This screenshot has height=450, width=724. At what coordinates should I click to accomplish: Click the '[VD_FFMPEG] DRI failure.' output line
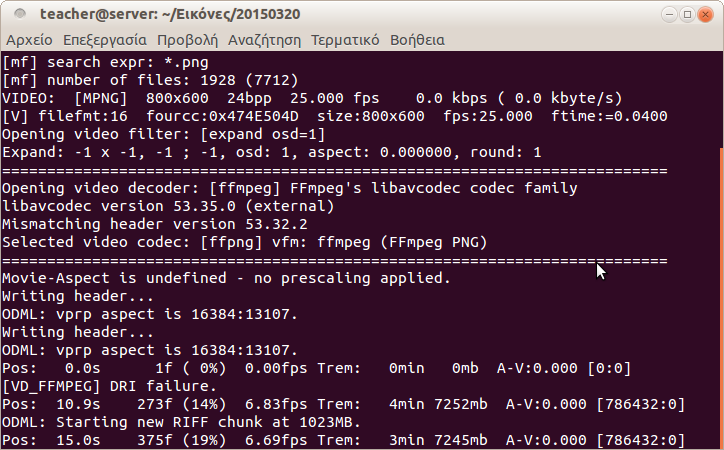(109, 386)
